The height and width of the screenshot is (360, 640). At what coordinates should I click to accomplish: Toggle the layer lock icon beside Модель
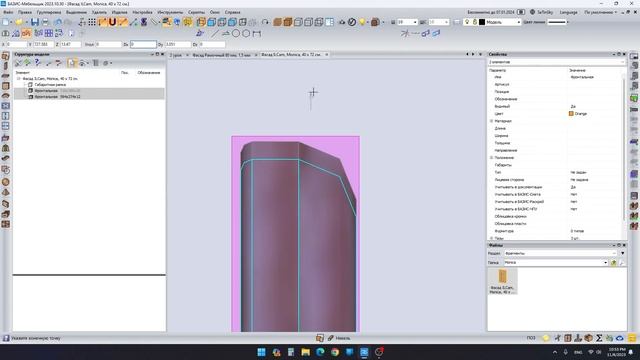[475, 22]
